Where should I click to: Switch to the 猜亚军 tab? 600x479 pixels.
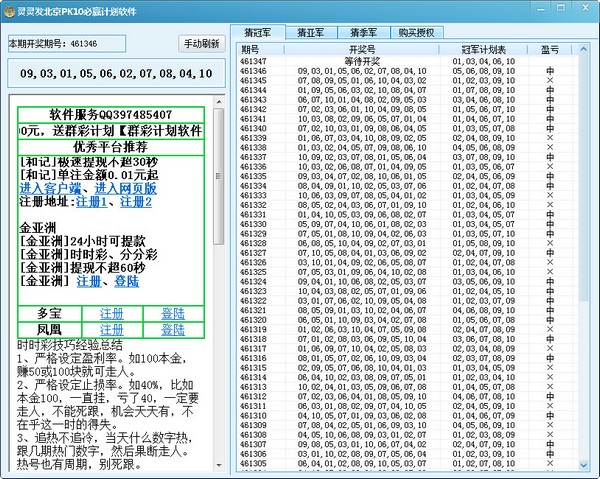point(311,33)
